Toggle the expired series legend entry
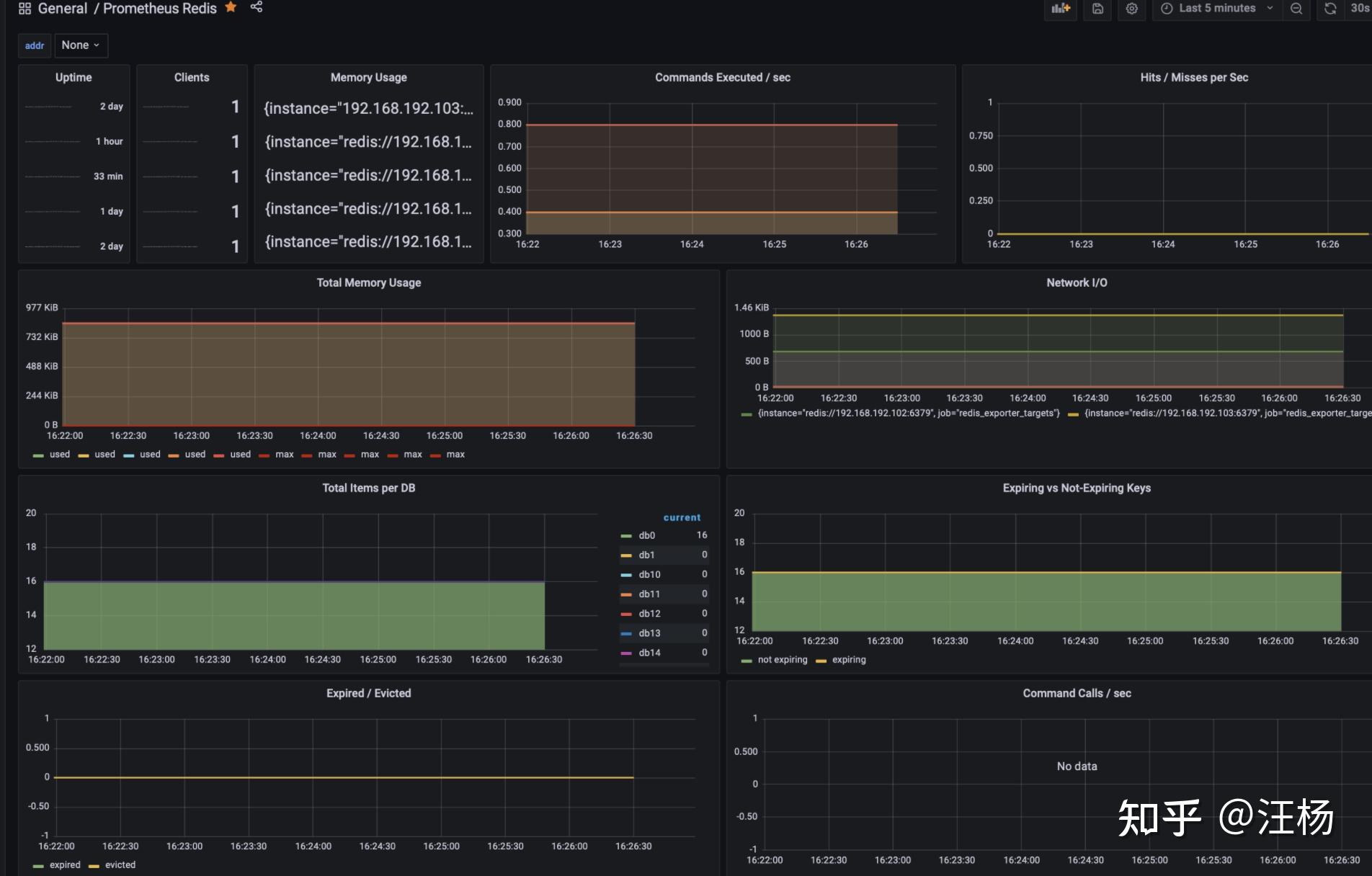1372x876 pixels. coord(65,864)
